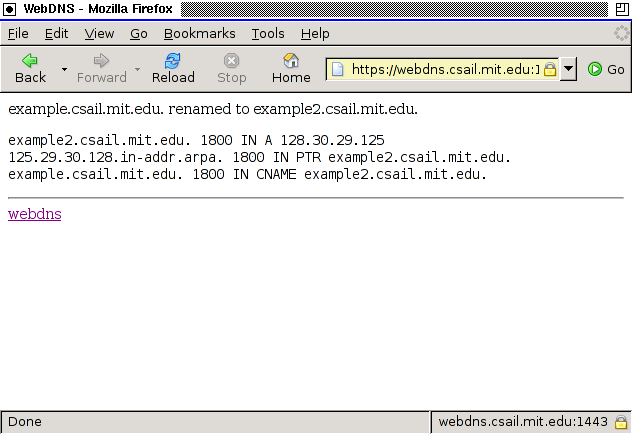632x434 pixels.
Task: Click the Forward arrow icon
Action: (x=101, y=60)
